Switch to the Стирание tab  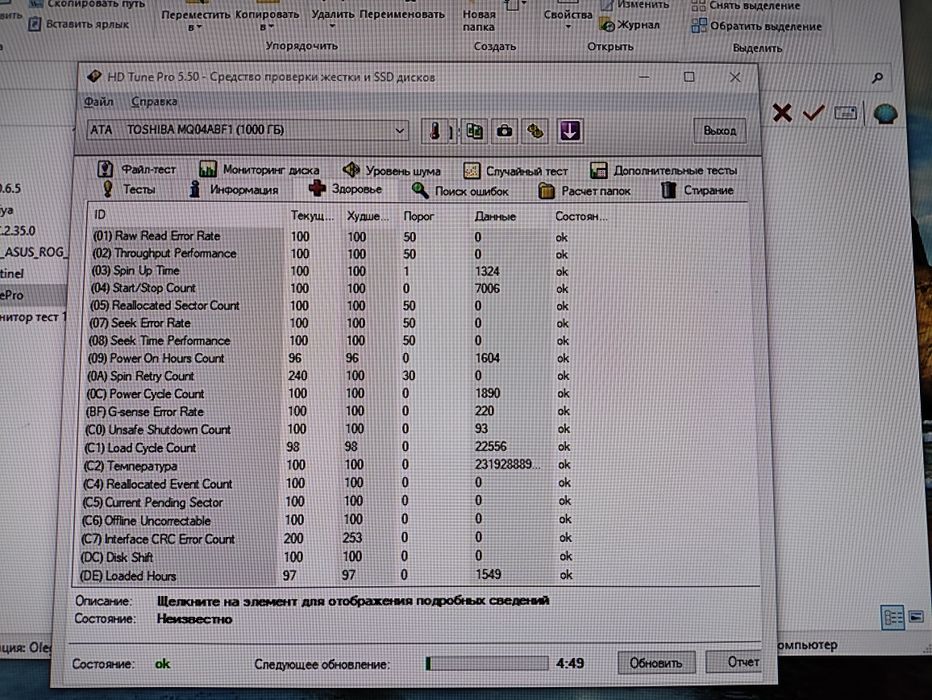click(697, 190)
